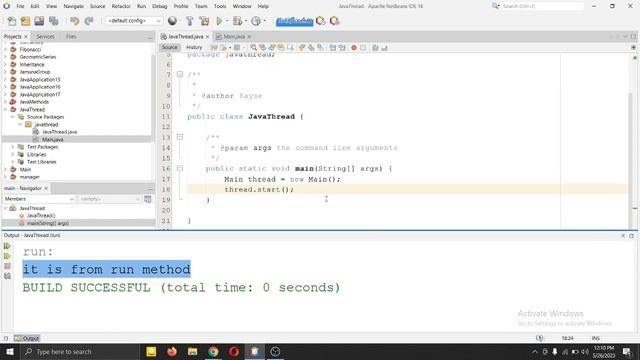Screen dimensions: 640x360
Task: Click the Clean and Build icon
Action: (x=204, y=21)
